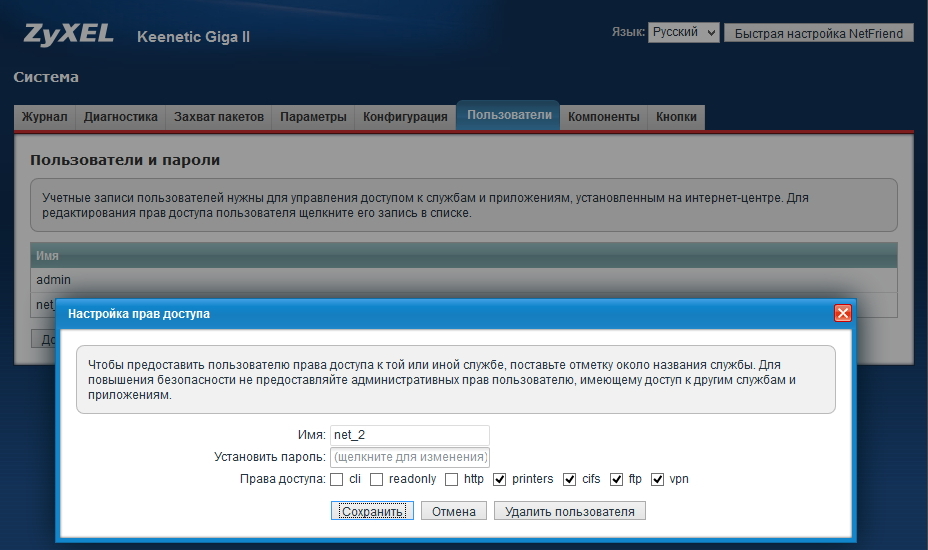Turn off vpn access checkbox
This screenshot has width=928, height=550.
657,480
